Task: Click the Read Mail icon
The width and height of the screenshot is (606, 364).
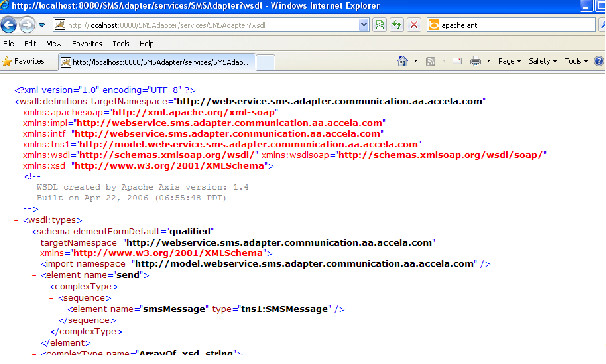Action: coord(458,61)
